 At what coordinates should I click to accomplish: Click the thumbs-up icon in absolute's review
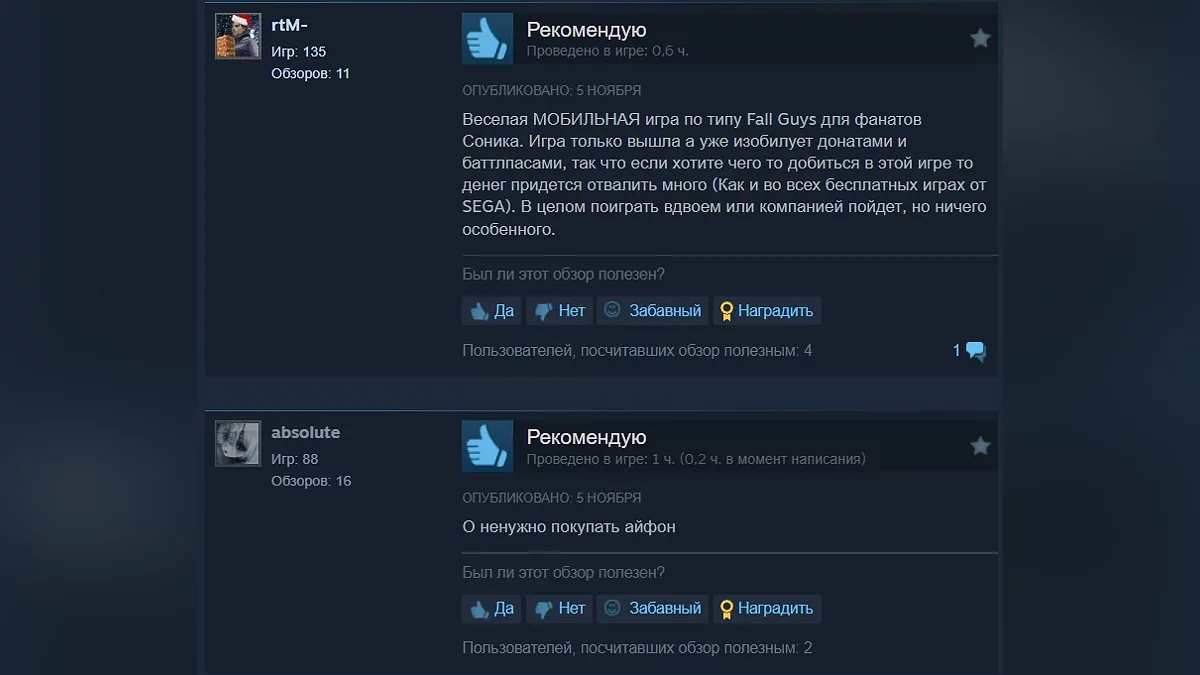pyautogui.click(x=487, y=446)
